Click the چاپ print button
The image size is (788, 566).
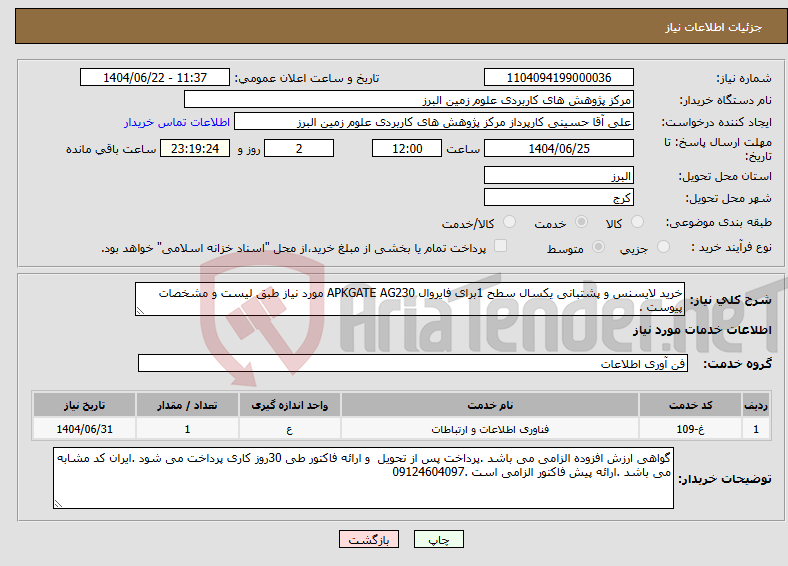(x=439, y=539)
